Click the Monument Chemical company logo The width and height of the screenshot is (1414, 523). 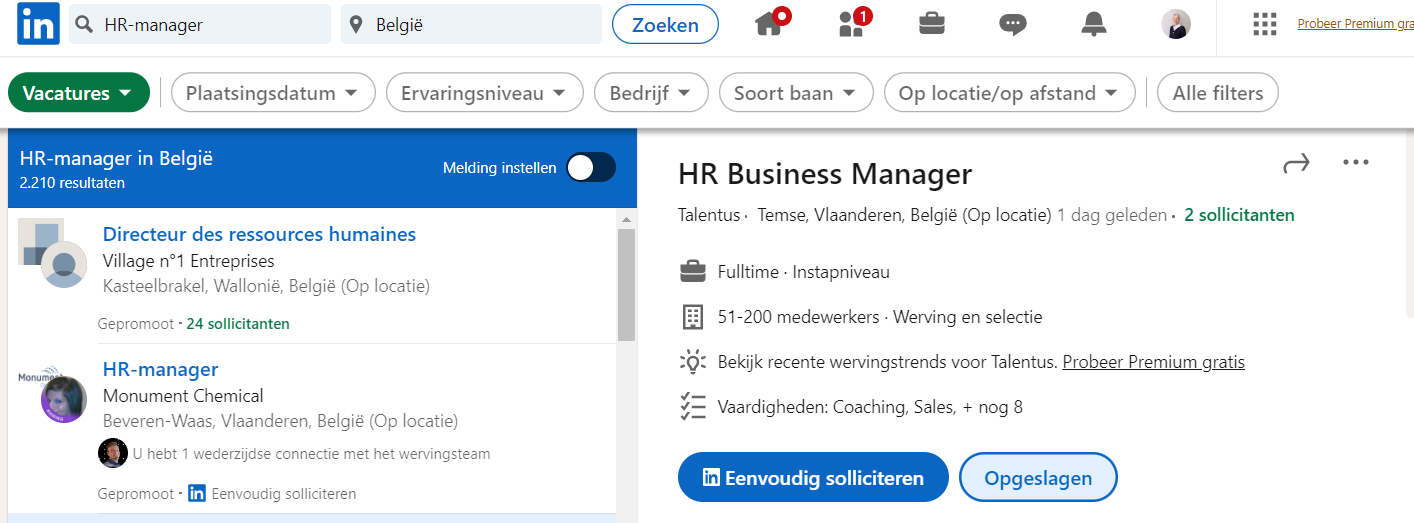coord(53,393)
